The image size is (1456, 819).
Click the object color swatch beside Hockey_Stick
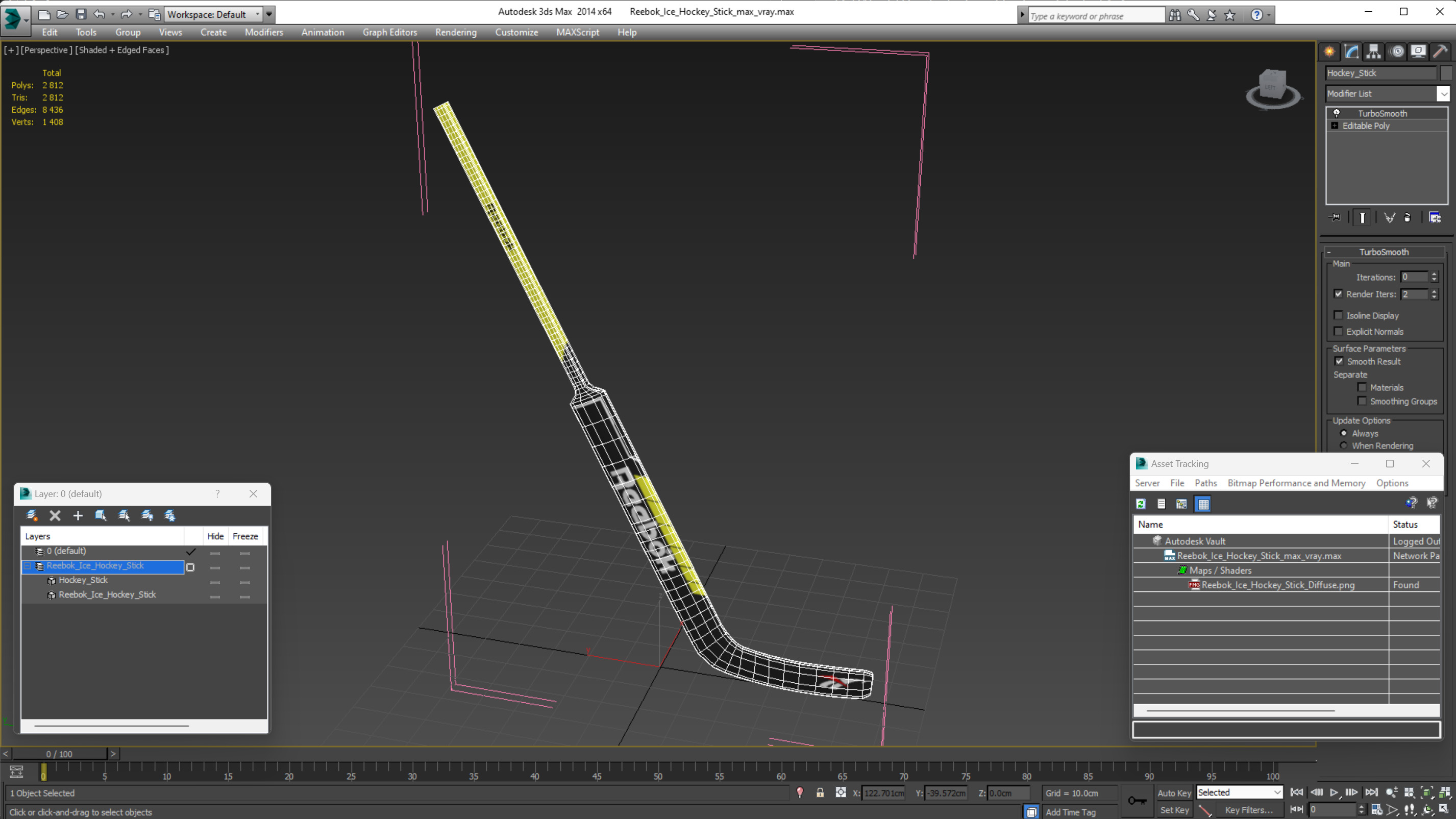pyautogui.click(x=1446, y=73)
